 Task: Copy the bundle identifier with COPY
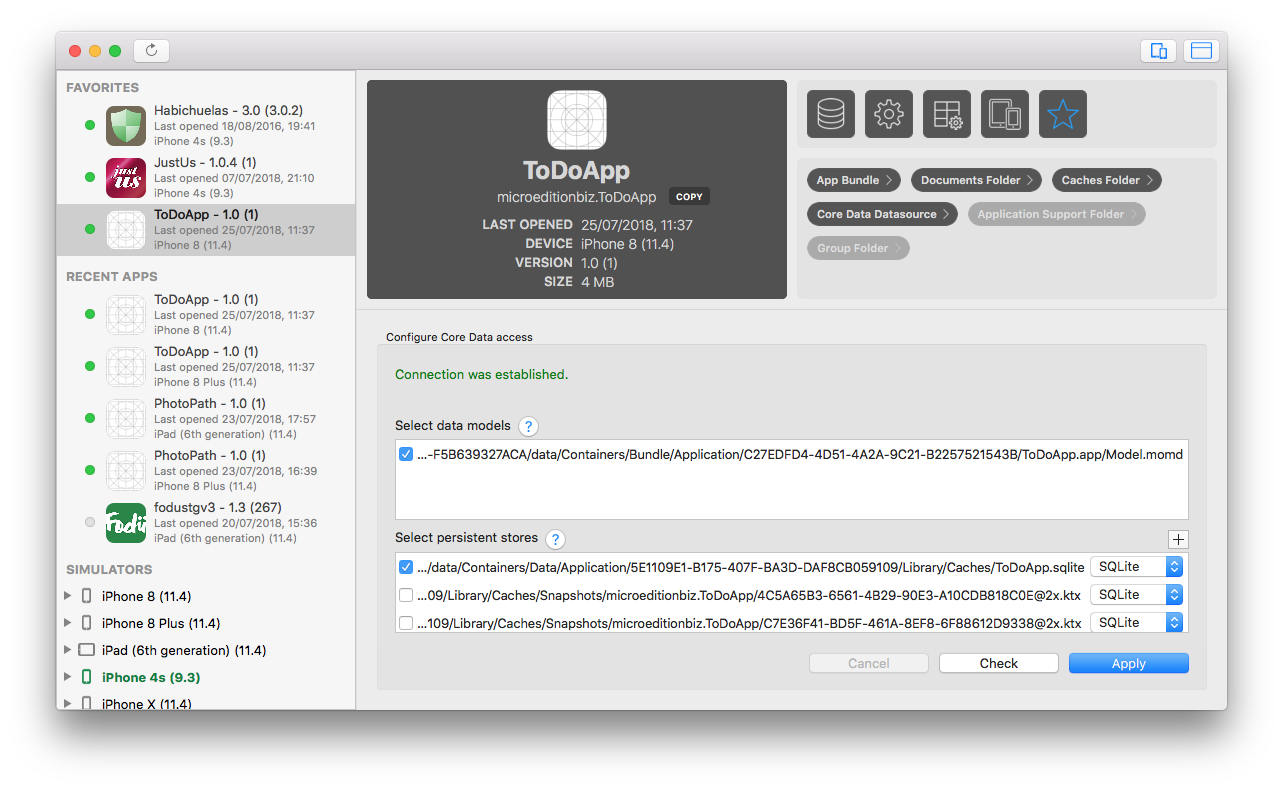[x=689, y=197]
